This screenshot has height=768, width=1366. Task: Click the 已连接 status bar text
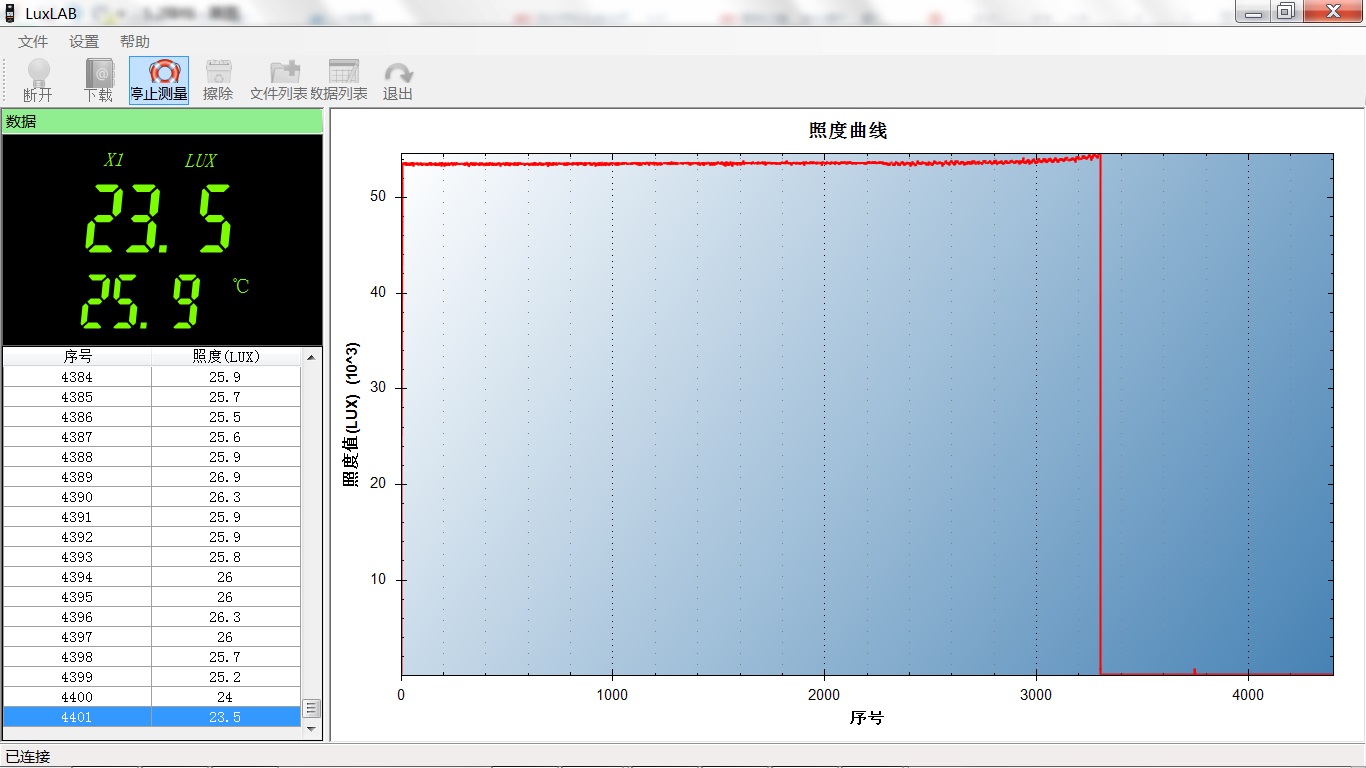click(28, 756)
